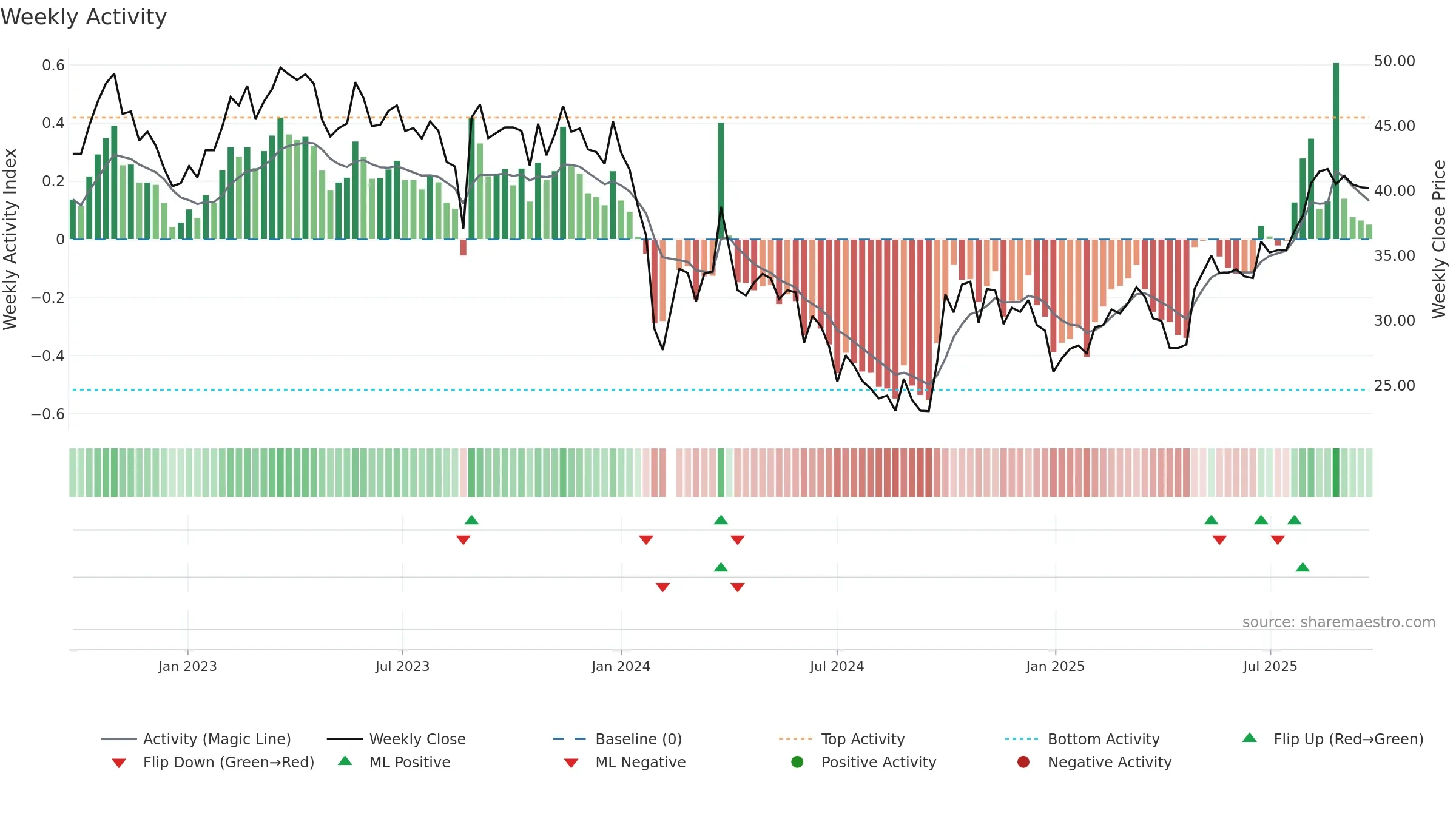This screenshot has height=819, width=1456.
Task: Click the rightmost flip-down triangle in top marker row
Action: coord(1278,540)
